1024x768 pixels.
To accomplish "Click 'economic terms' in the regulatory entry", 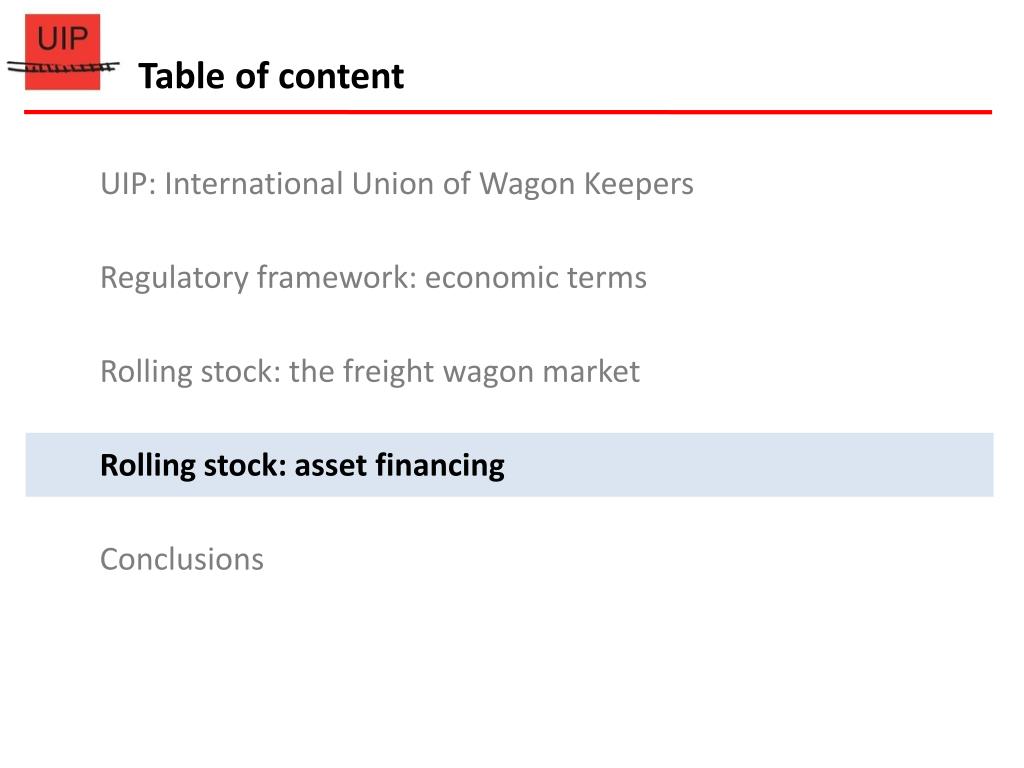I will pyautogui.click(x=536, y=278).
